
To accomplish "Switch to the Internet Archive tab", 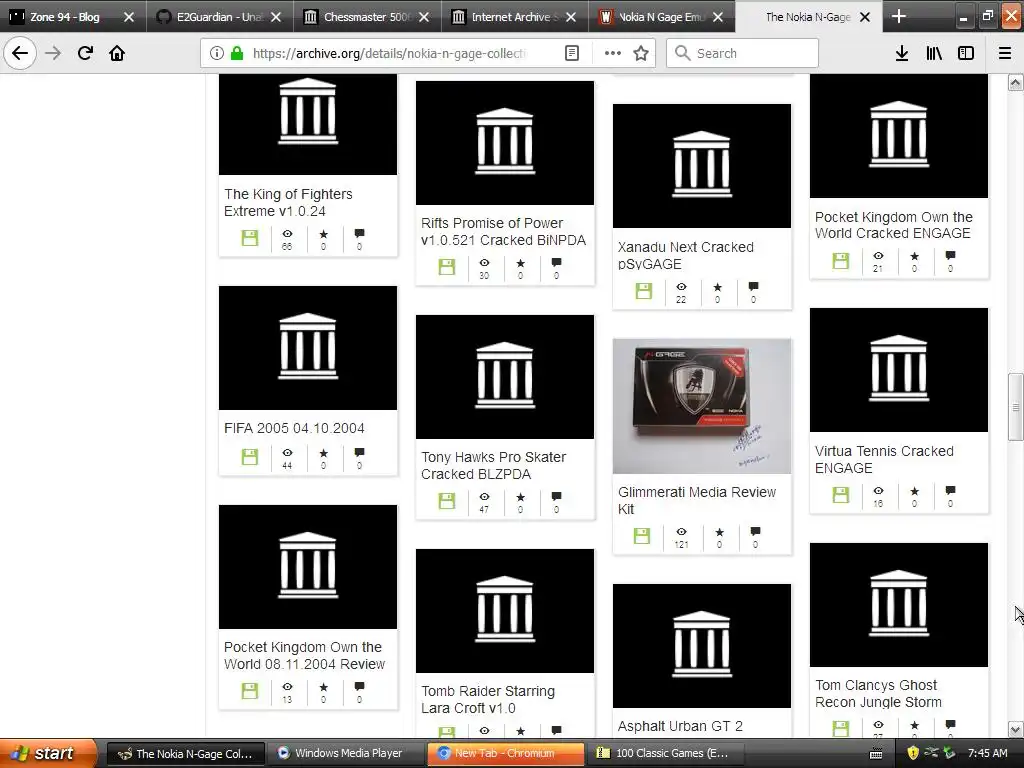I will (x=514, y=17).
